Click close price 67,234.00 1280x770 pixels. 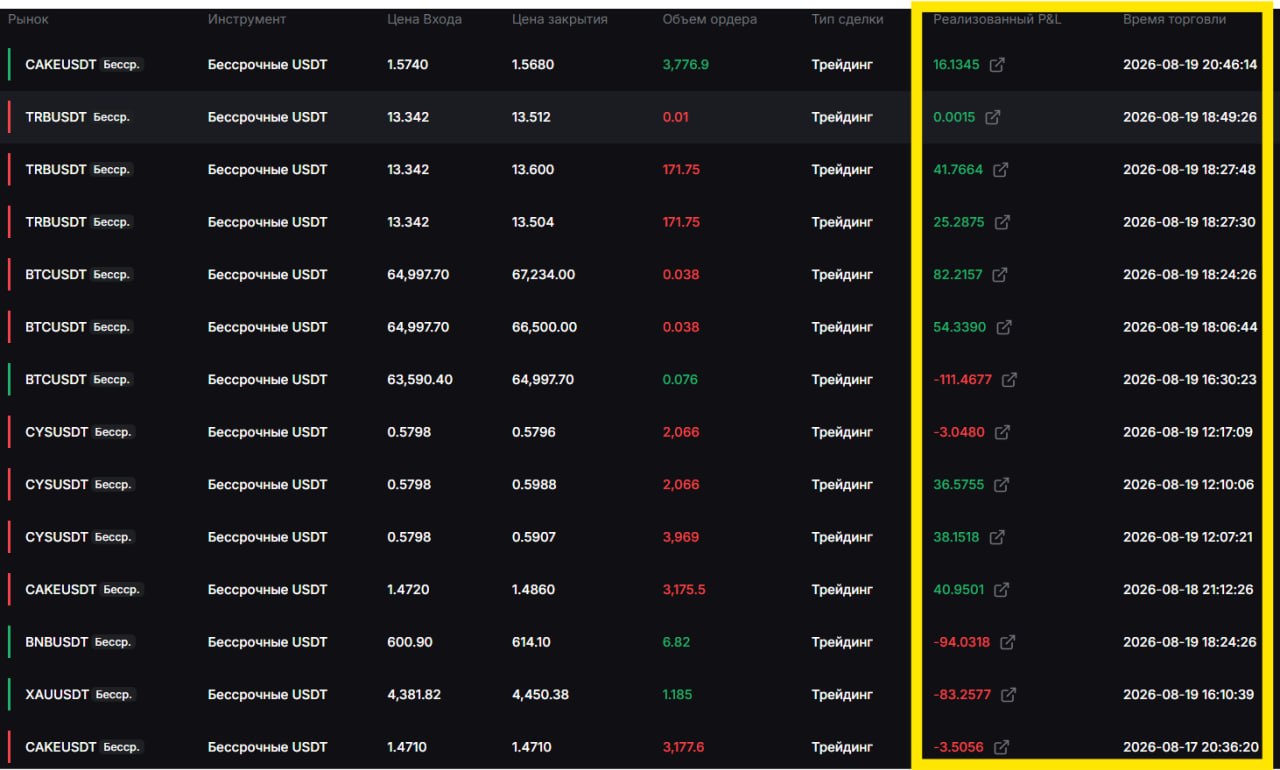pos(544,275)
